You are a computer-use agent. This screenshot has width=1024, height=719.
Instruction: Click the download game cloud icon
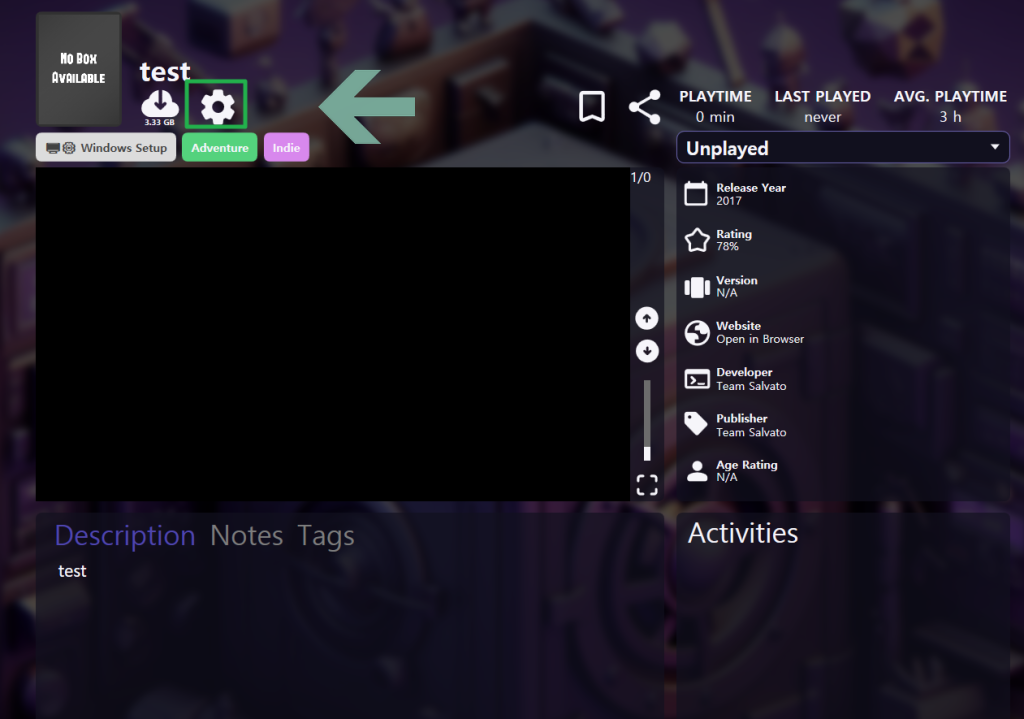(160, 104)
